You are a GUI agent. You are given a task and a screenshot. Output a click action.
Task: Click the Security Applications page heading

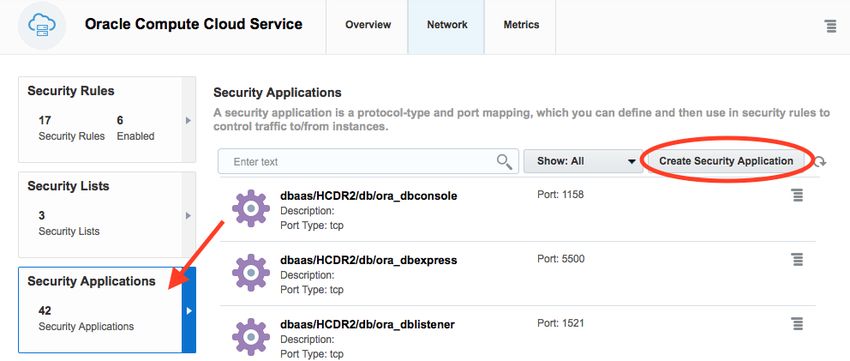tap(278, 93)
